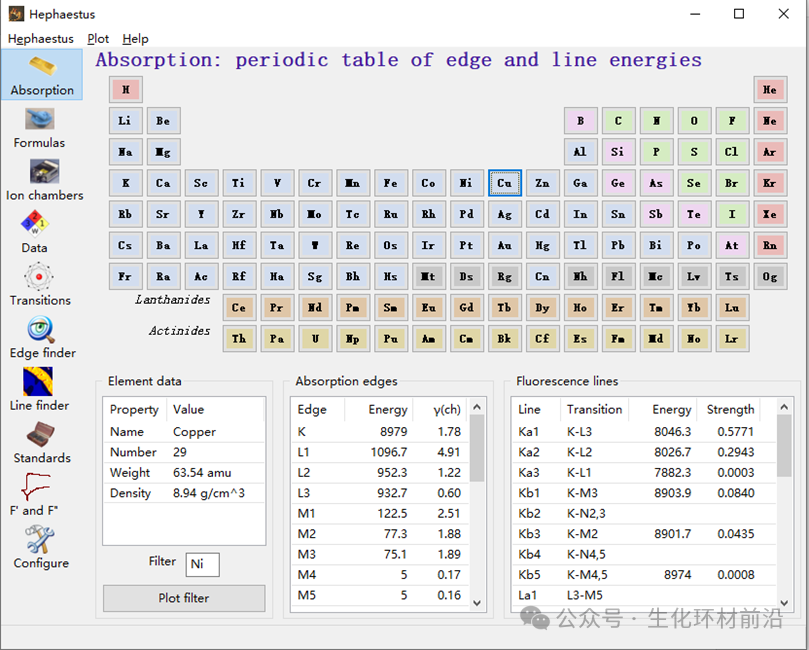Select Helium (He) element
Screen dimensions: 809x650
[770, 90]
